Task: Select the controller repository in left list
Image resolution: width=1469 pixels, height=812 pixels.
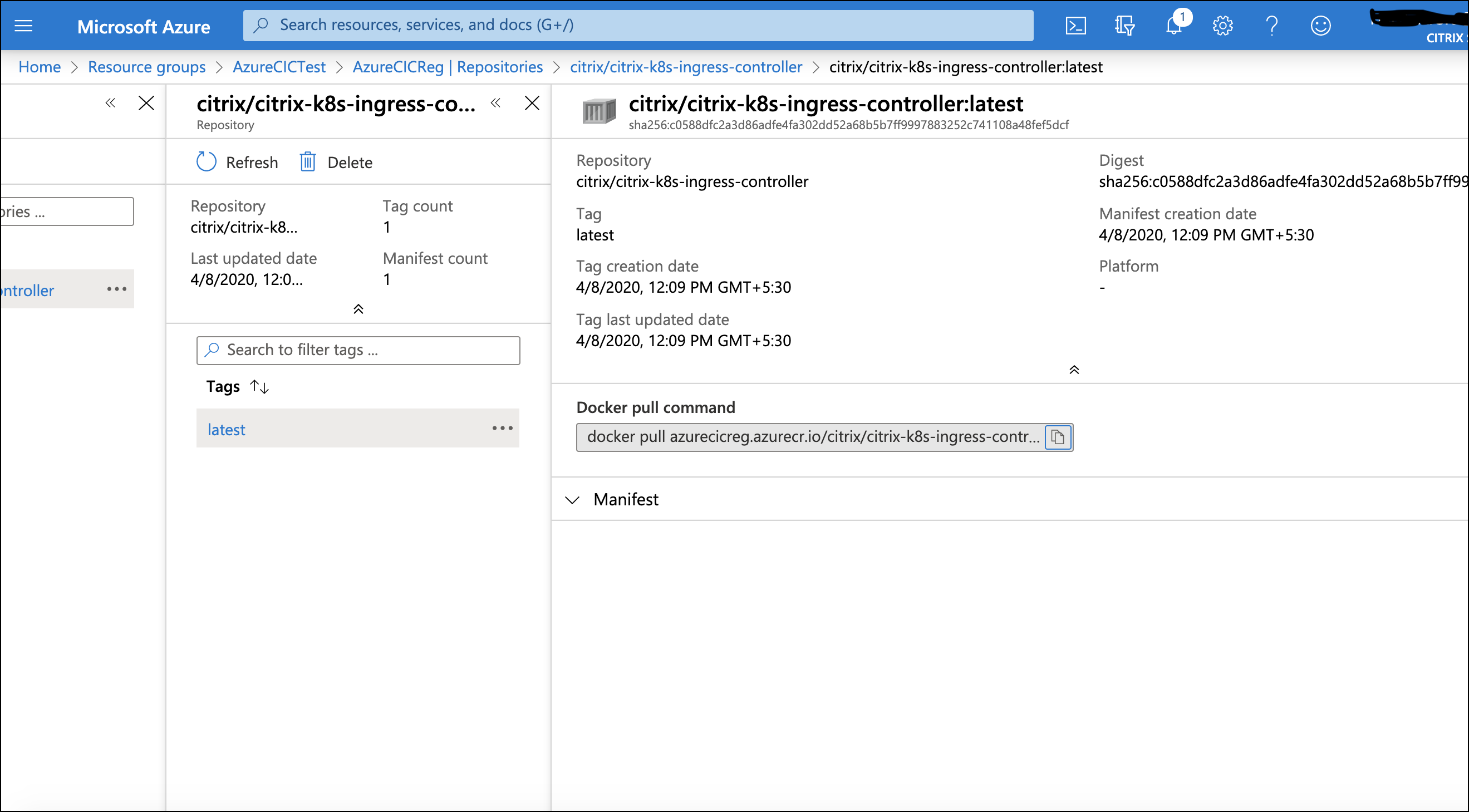Action: (x=27, y=291)
